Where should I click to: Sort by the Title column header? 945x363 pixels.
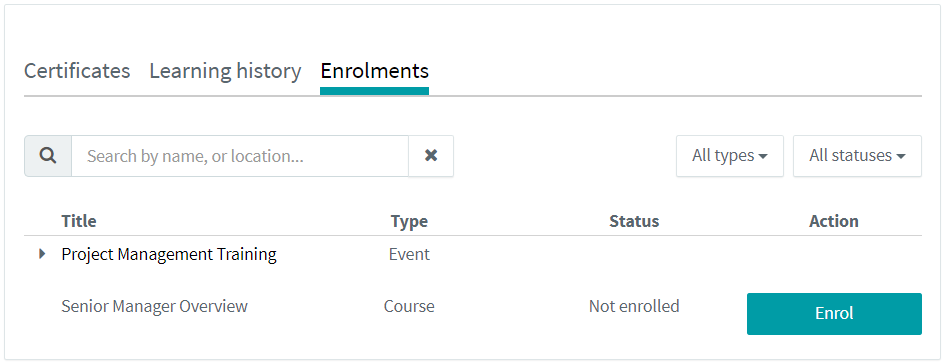click(79, 221)
